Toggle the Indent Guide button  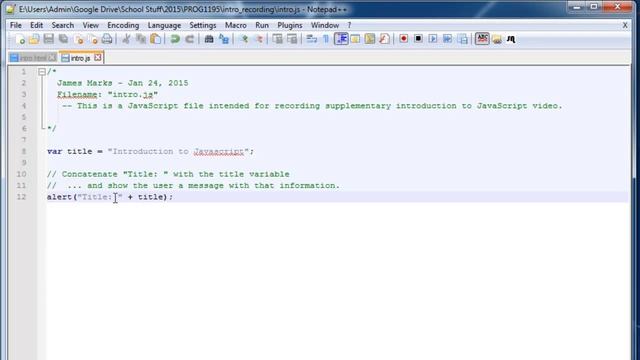click(341, 39)
